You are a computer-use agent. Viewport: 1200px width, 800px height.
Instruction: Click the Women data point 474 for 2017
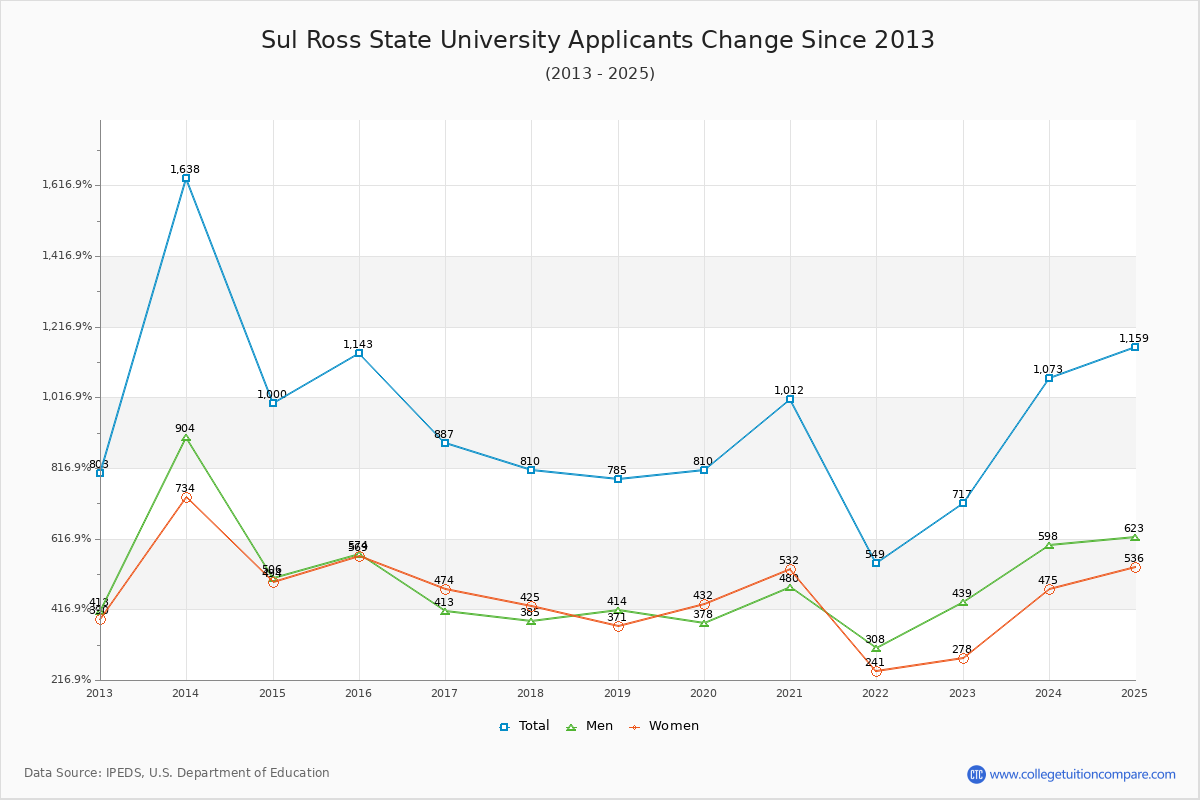coord(445,589)
